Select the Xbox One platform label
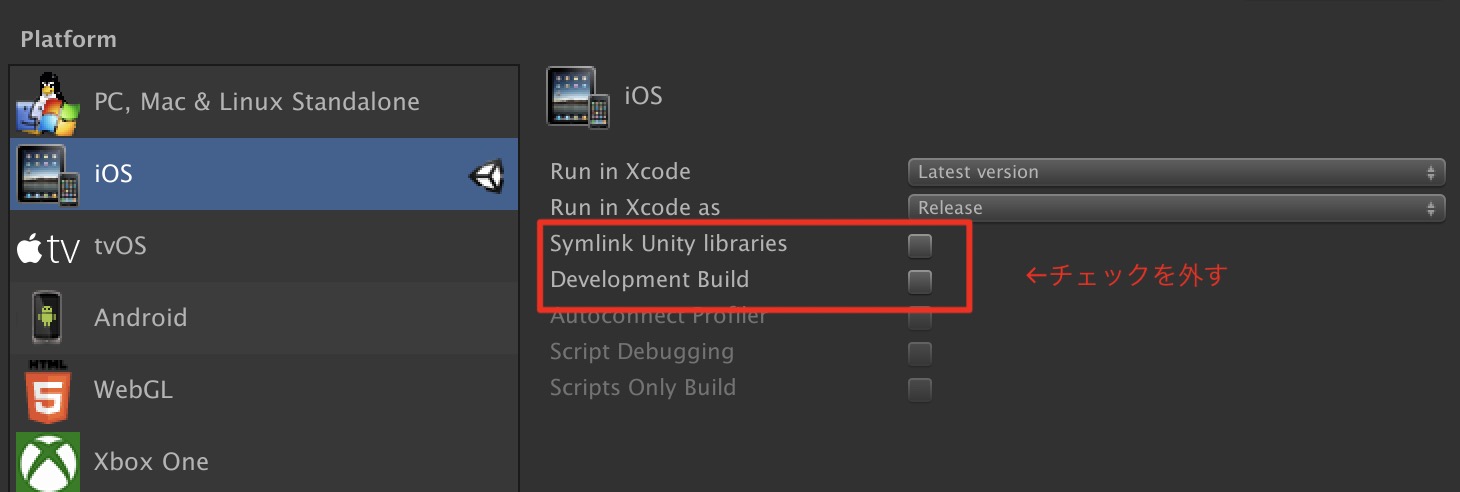Image resolution: width=1460 pixels, height=492 pixels. [x=151, y=462]
